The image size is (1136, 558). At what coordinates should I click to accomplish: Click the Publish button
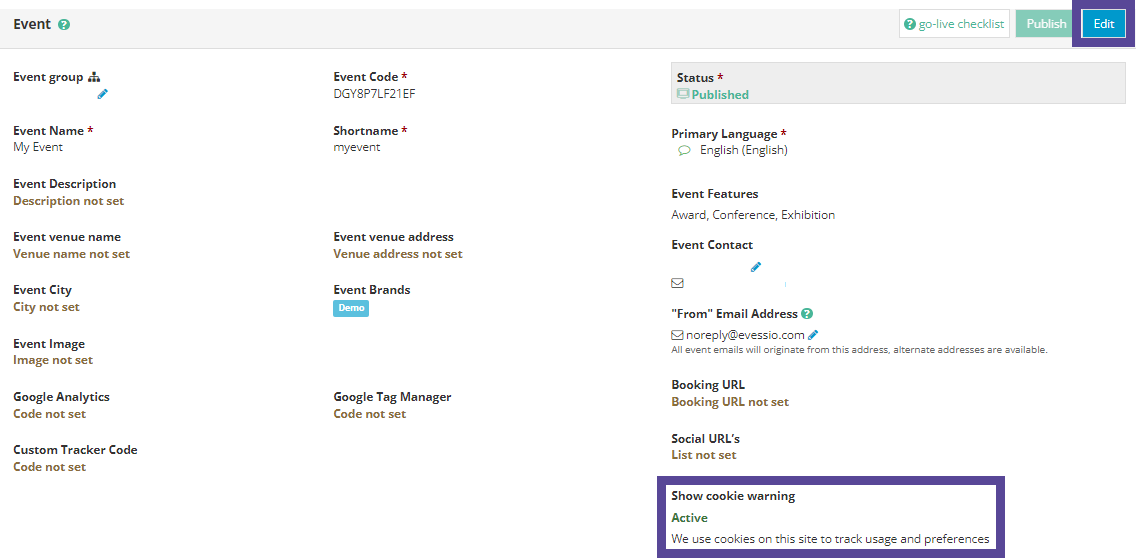click(x=1046, y=24)
